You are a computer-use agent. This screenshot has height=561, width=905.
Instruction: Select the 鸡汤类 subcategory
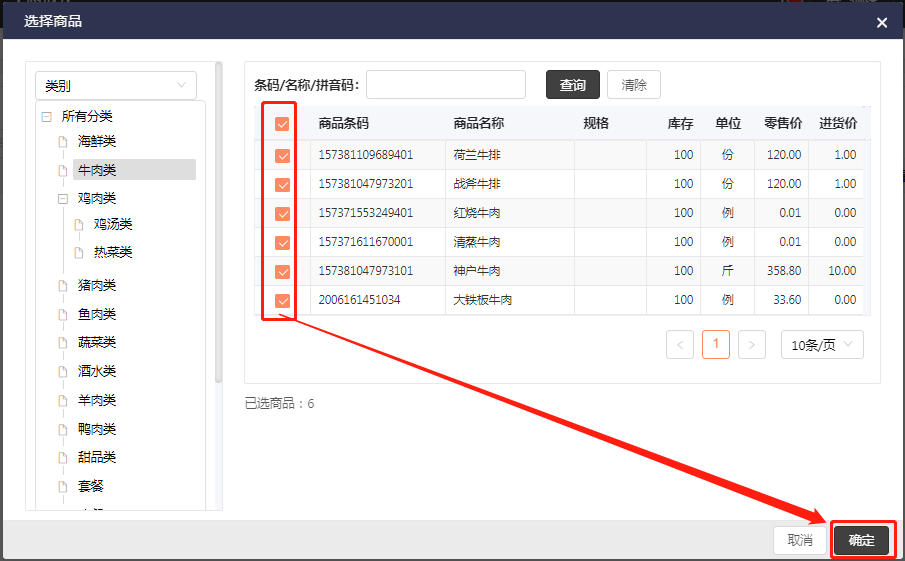click(113, 225)
